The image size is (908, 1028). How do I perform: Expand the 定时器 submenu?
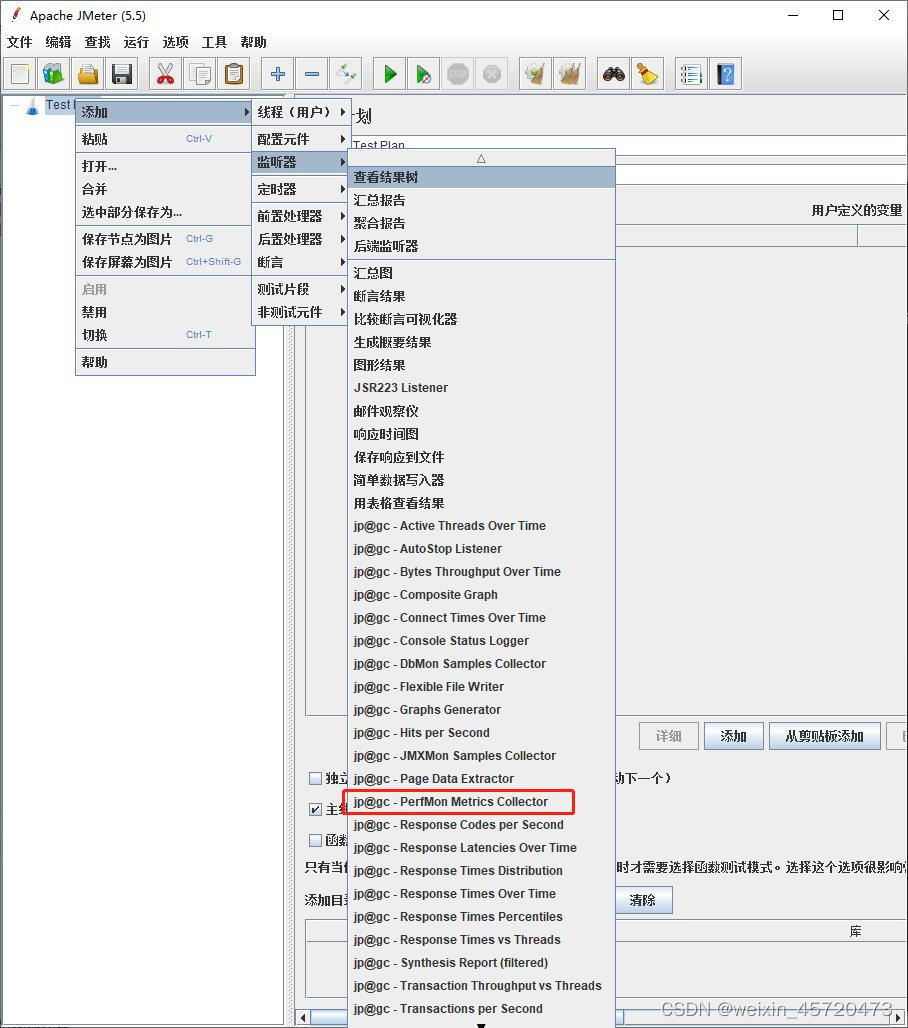(x=301, y=189)
